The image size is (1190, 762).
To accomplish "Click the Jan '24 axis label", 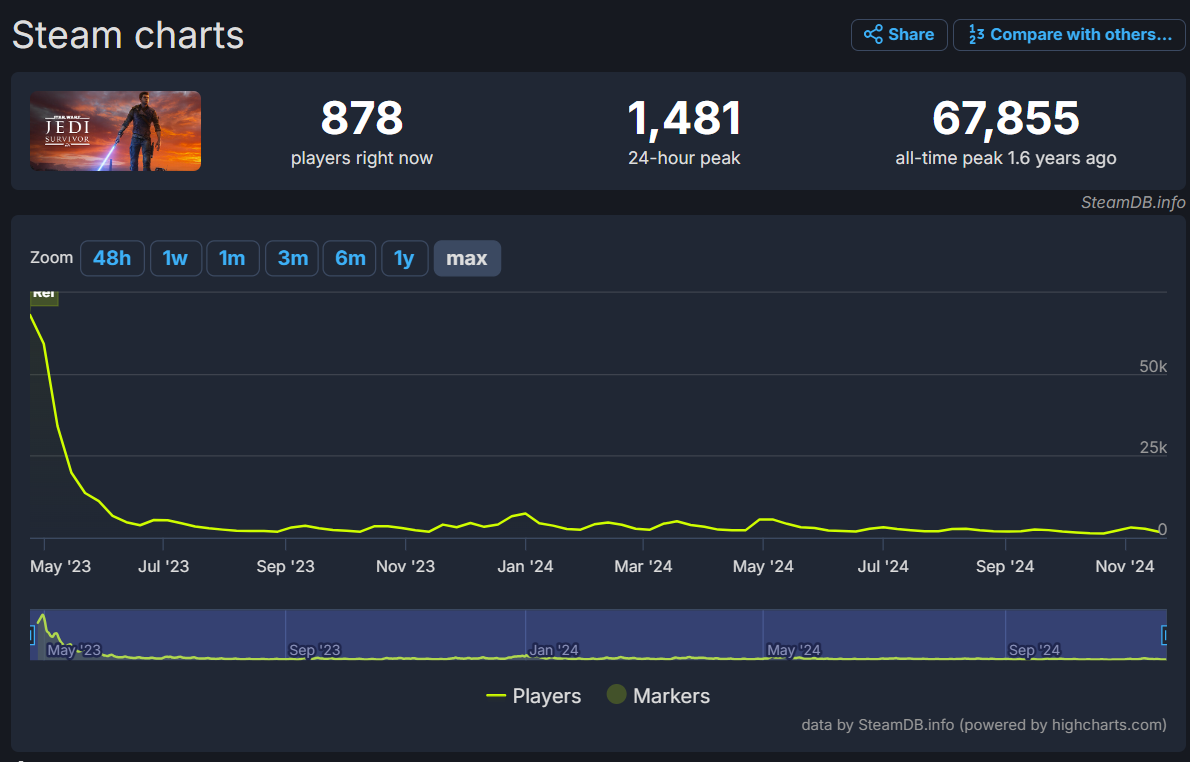I will coord(525,566).
